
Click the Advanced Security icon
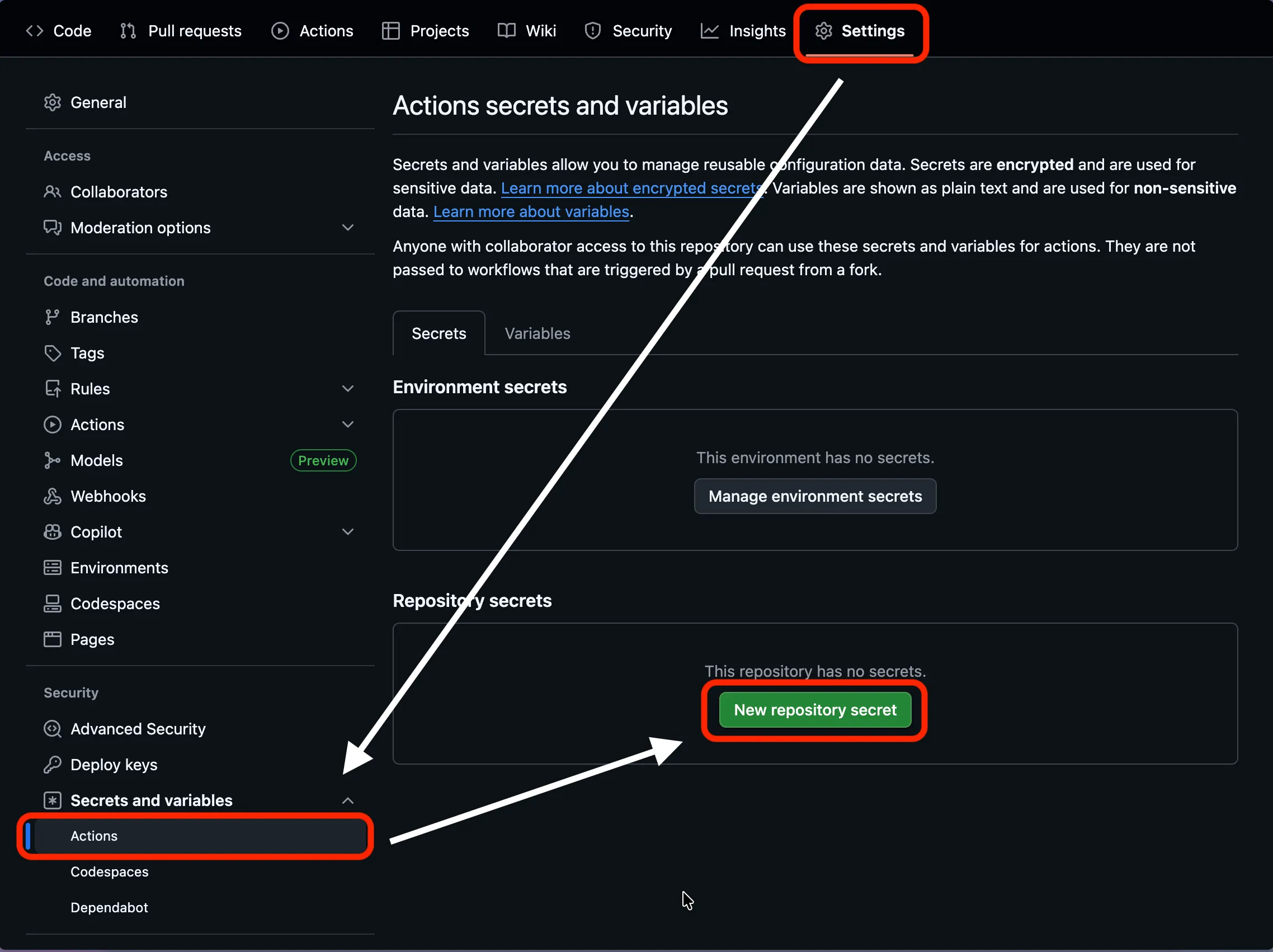[53, 729]
